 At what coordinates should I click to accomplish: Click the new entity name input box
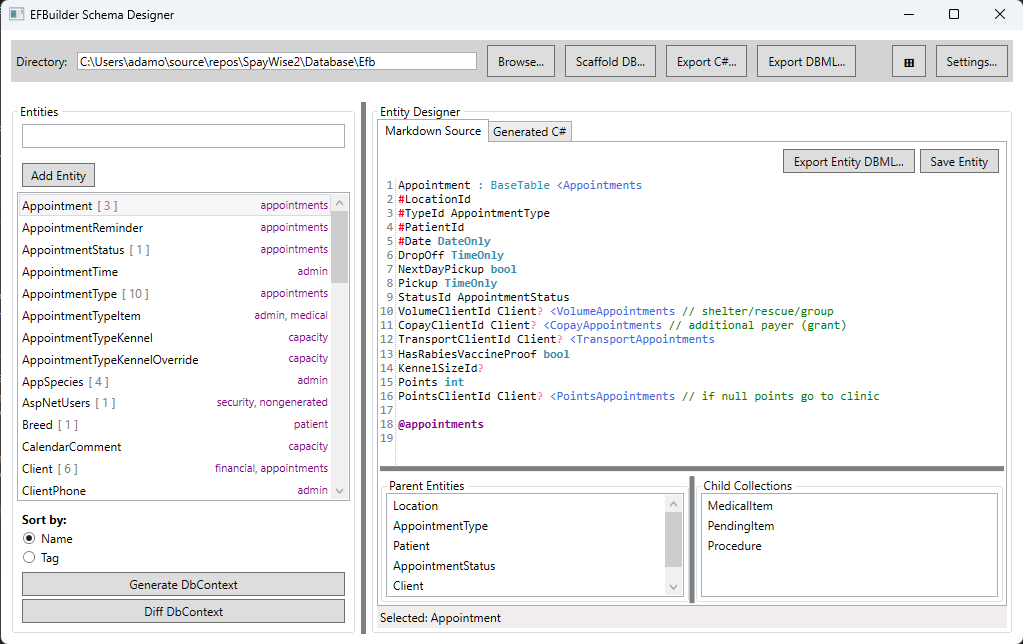[x=183, y=136]
